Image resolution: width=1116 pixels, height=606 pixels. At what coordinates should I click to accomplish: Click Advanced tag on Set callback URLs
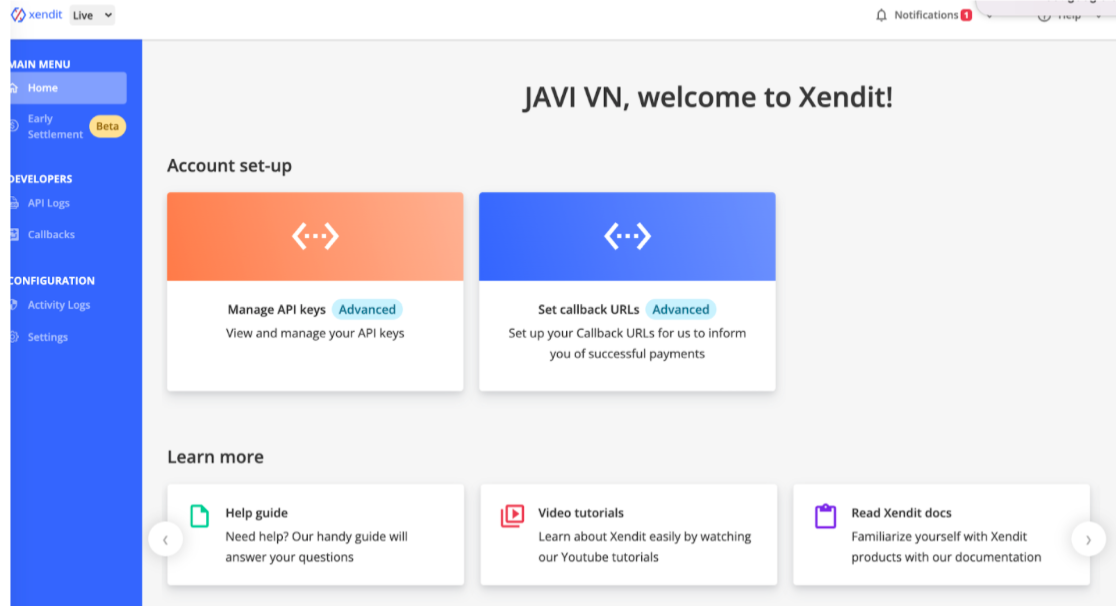click(681, 309)
